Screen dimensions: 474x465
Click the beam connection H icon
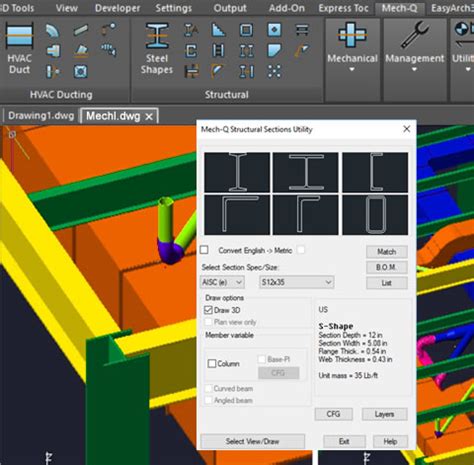tap(191, 71)
